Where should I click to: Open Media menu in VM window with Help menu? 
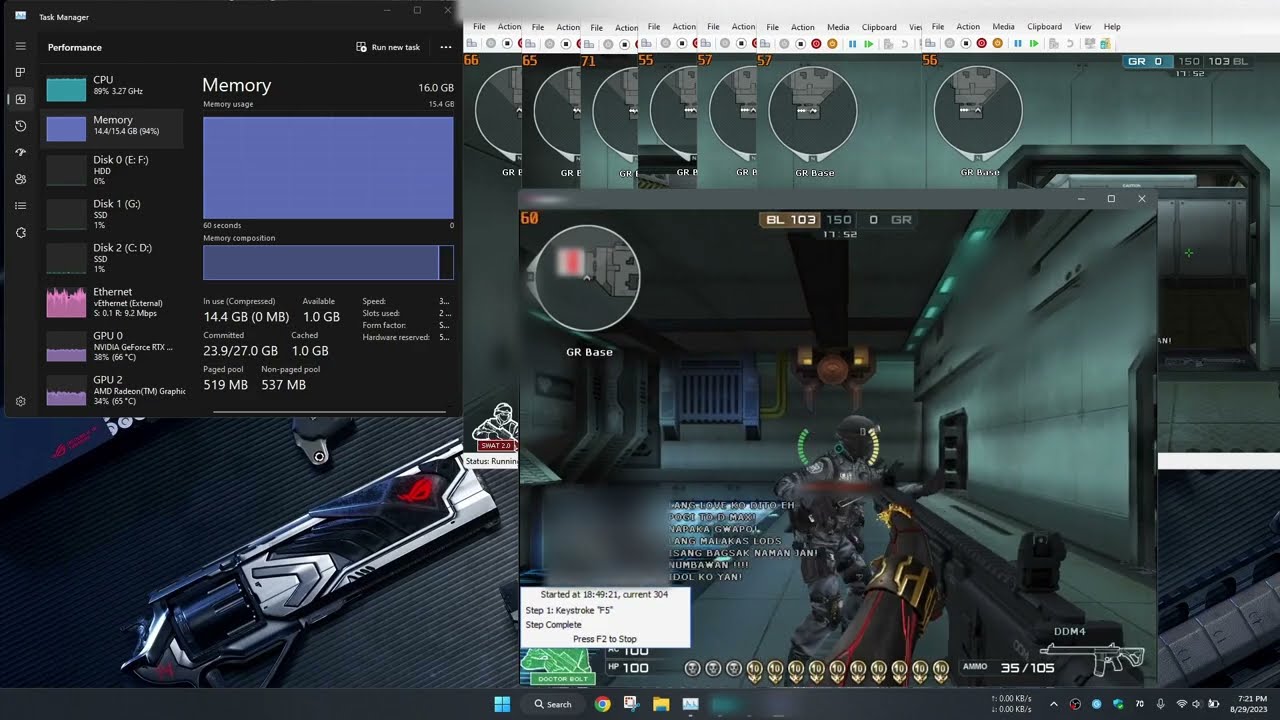(x=1003, y=27)
